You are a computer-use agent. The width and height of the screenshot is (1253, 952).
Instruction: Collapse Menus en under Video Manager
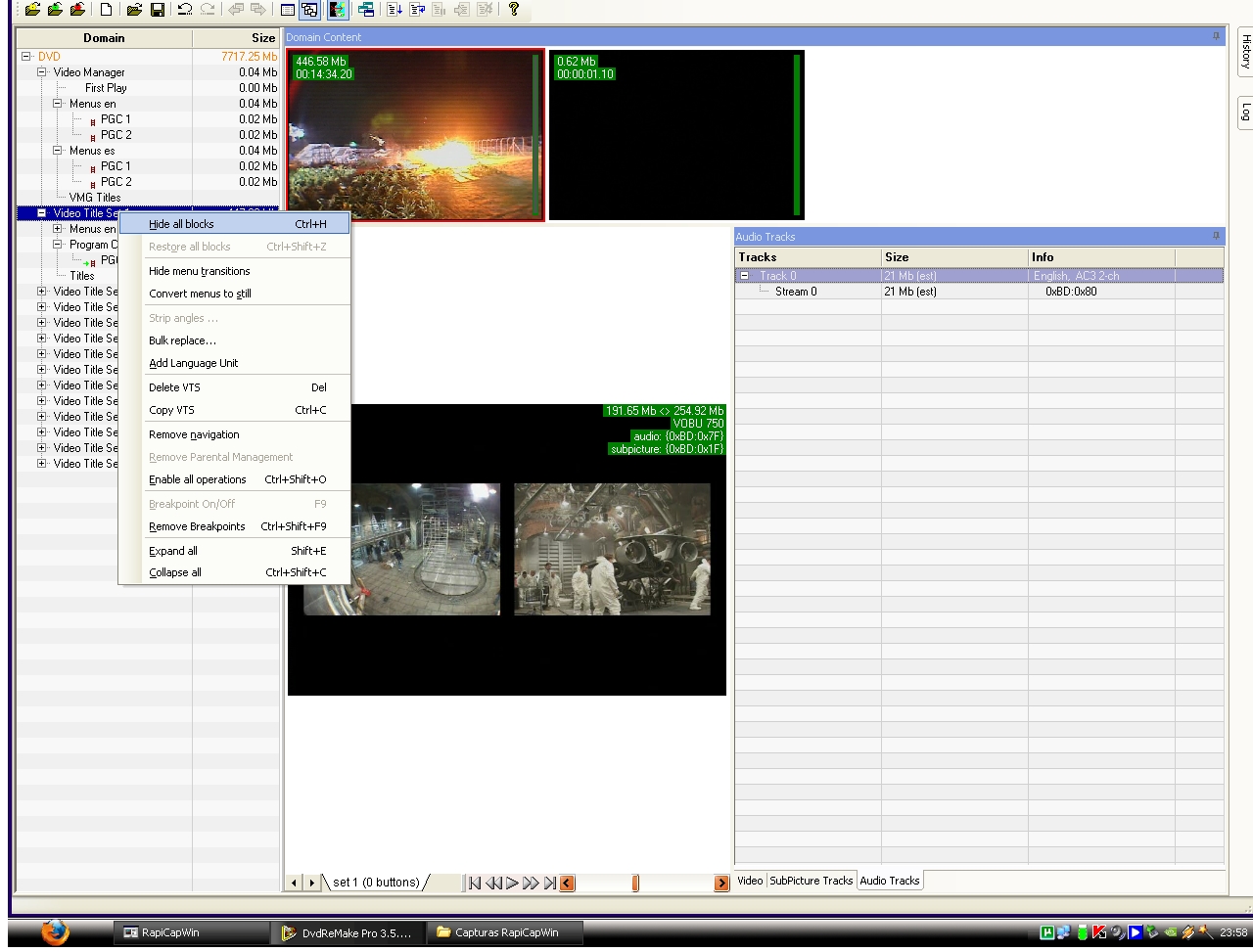click(x=57, y=104)
